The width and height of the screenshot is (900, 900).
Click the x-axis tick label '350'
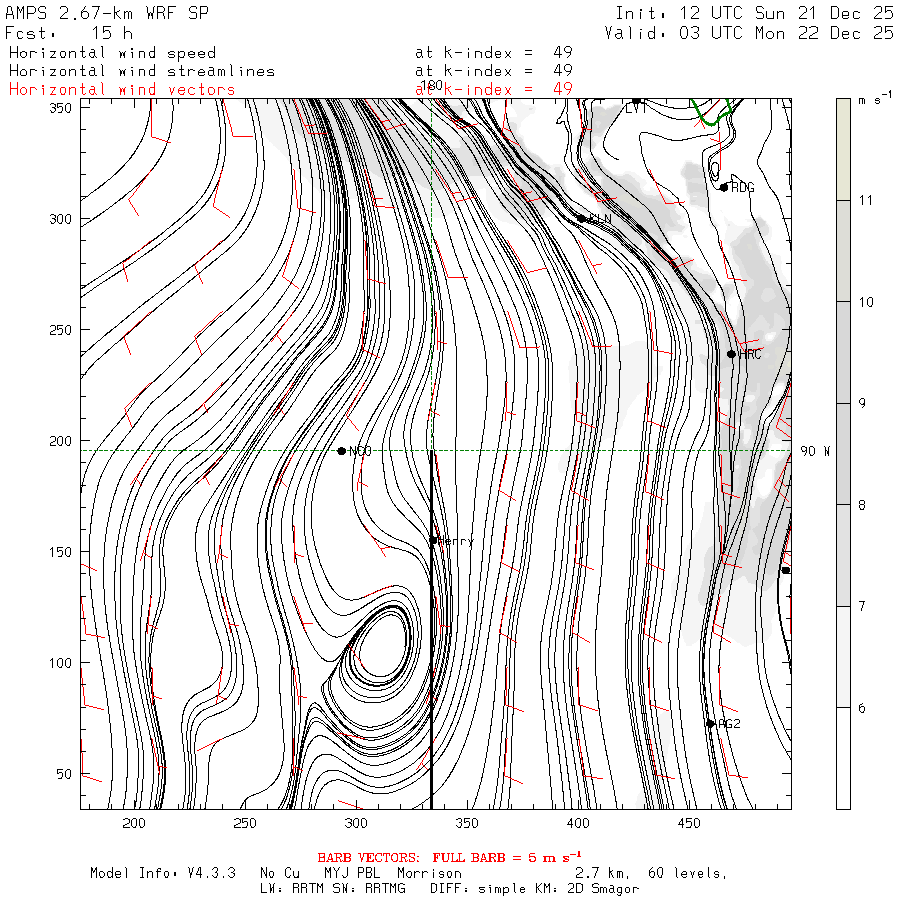coord(467,823)
